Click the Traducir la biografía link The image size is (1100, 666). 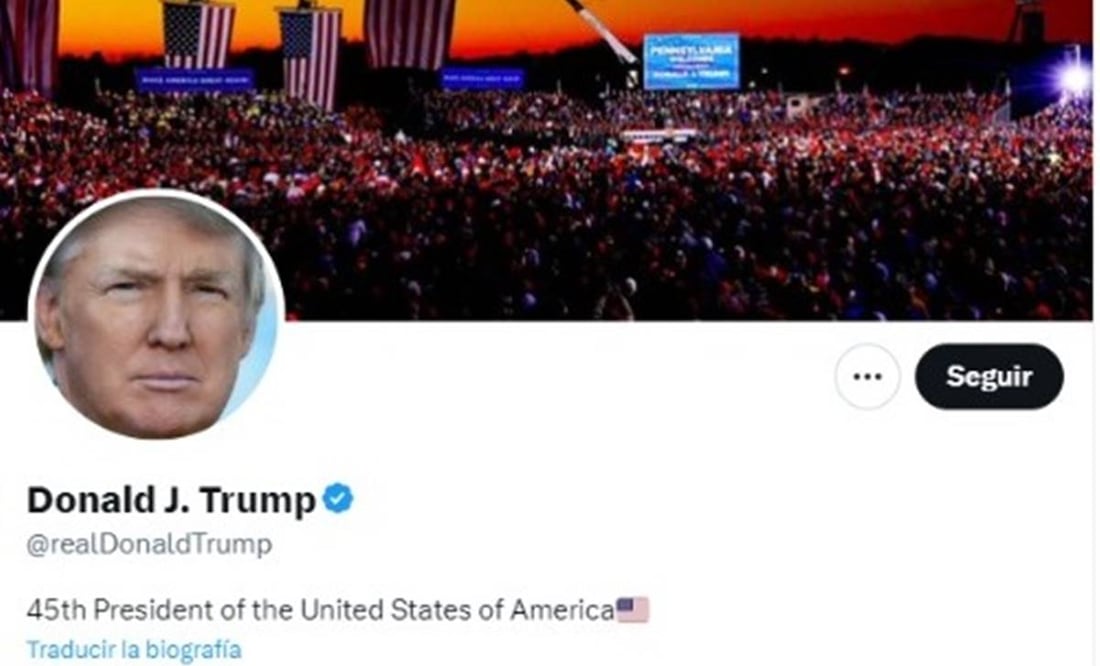pyautogui.click(x=134, y=649)
